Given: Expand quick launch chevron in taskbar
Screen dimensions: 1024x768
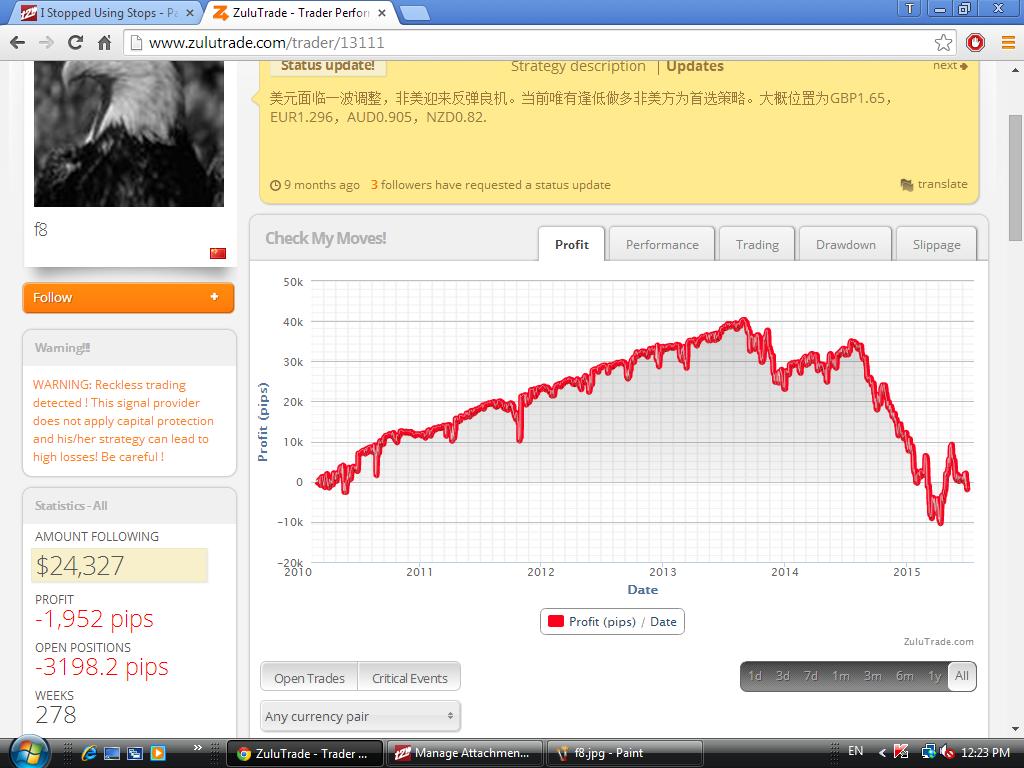Looking at the screenshot, I should [197, 748].
